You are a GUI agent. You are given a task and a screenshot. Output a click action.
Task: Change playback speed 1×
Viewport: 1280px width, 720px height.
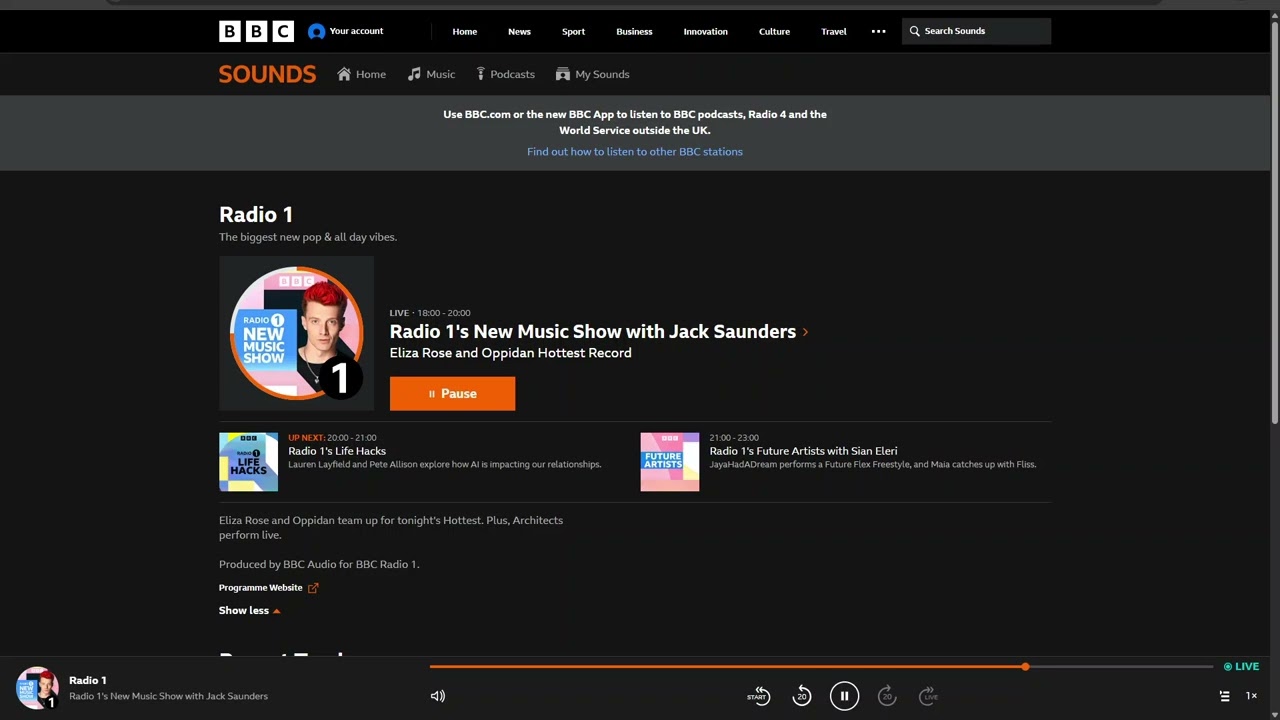[1250, 696]
